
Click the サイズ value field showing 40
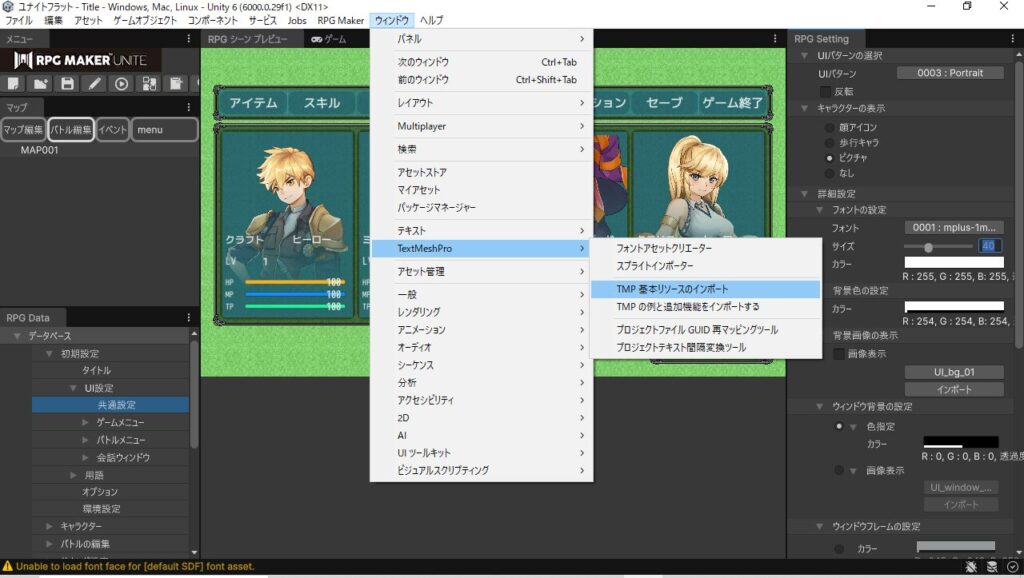[x=990, y=246]
